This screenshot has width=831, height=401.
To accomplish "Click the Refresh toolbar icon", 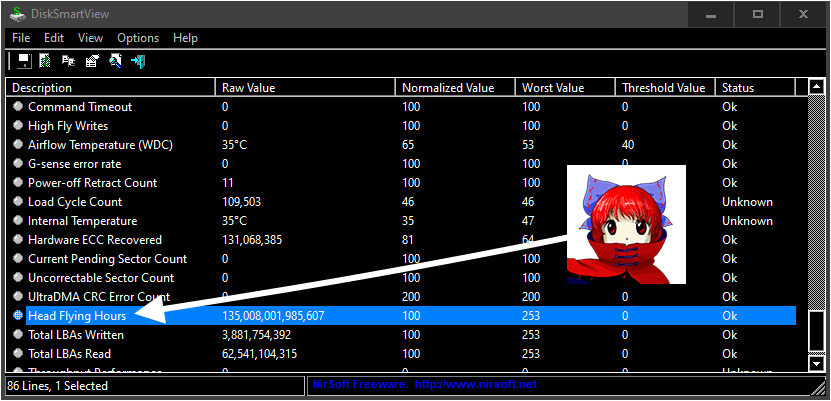I will click(x=46, y=62).
